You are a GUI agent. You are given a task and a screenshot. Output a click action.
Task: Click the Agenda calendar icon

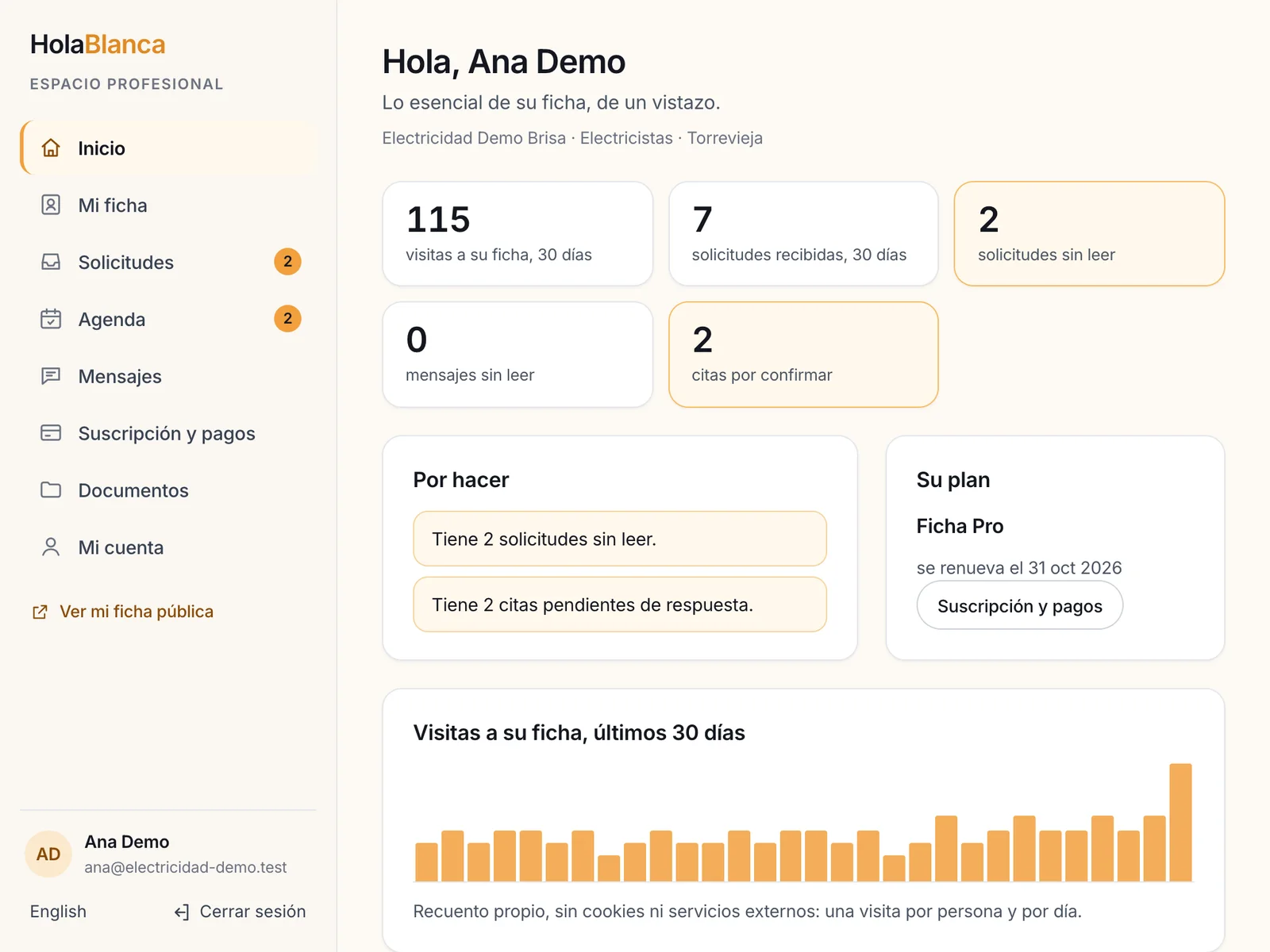tap(51, 319)
